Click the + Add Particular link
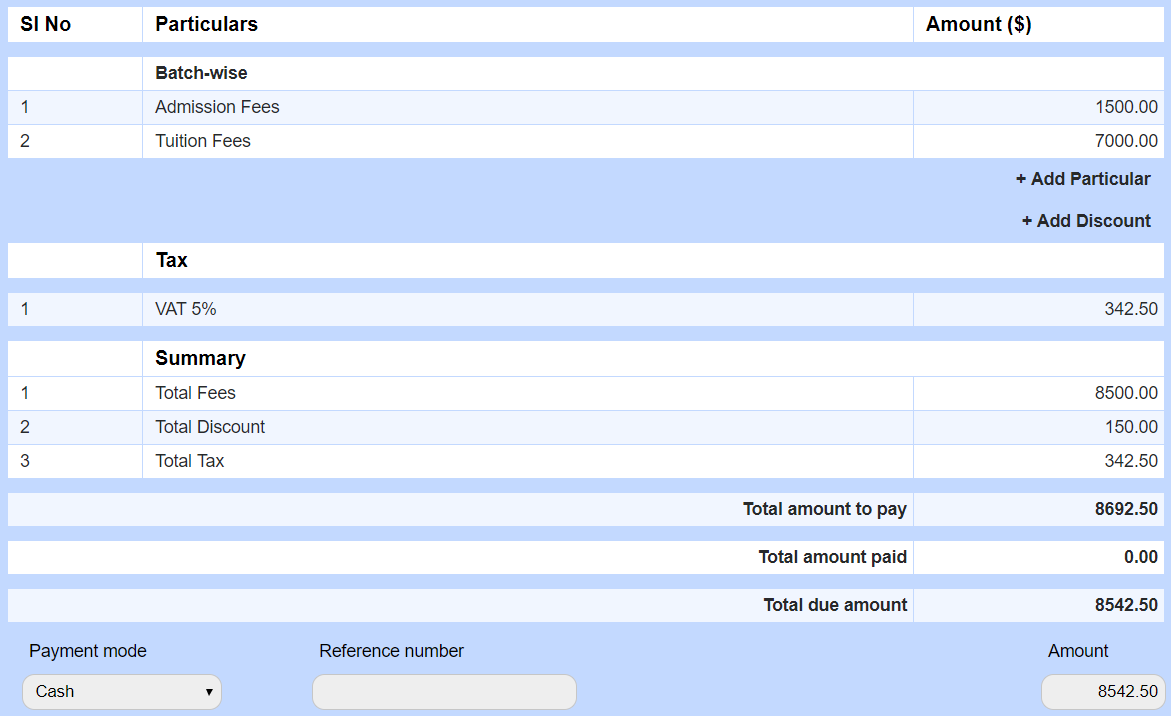The width and height of the screenshot is (1171, 716). pyautogui.click(x=1083, y=179)
